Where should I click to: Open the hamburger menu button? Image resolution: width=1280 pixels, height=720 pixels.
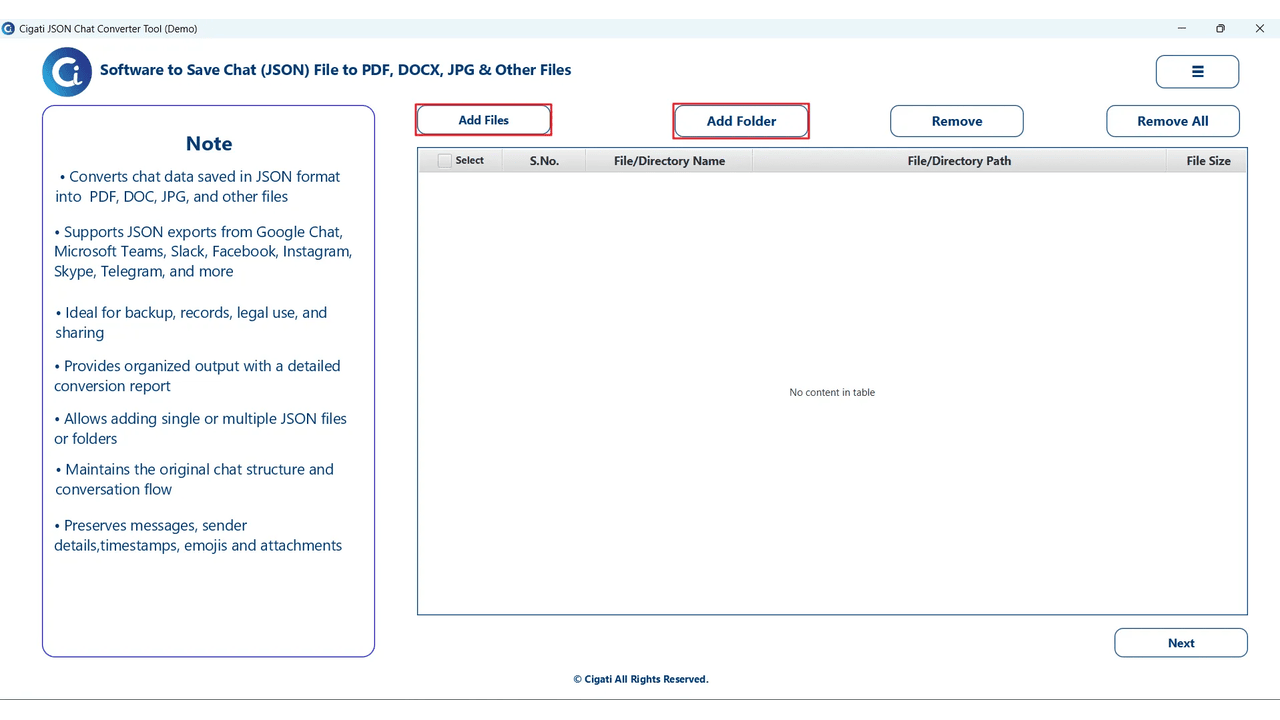(x=1197, y=72)
